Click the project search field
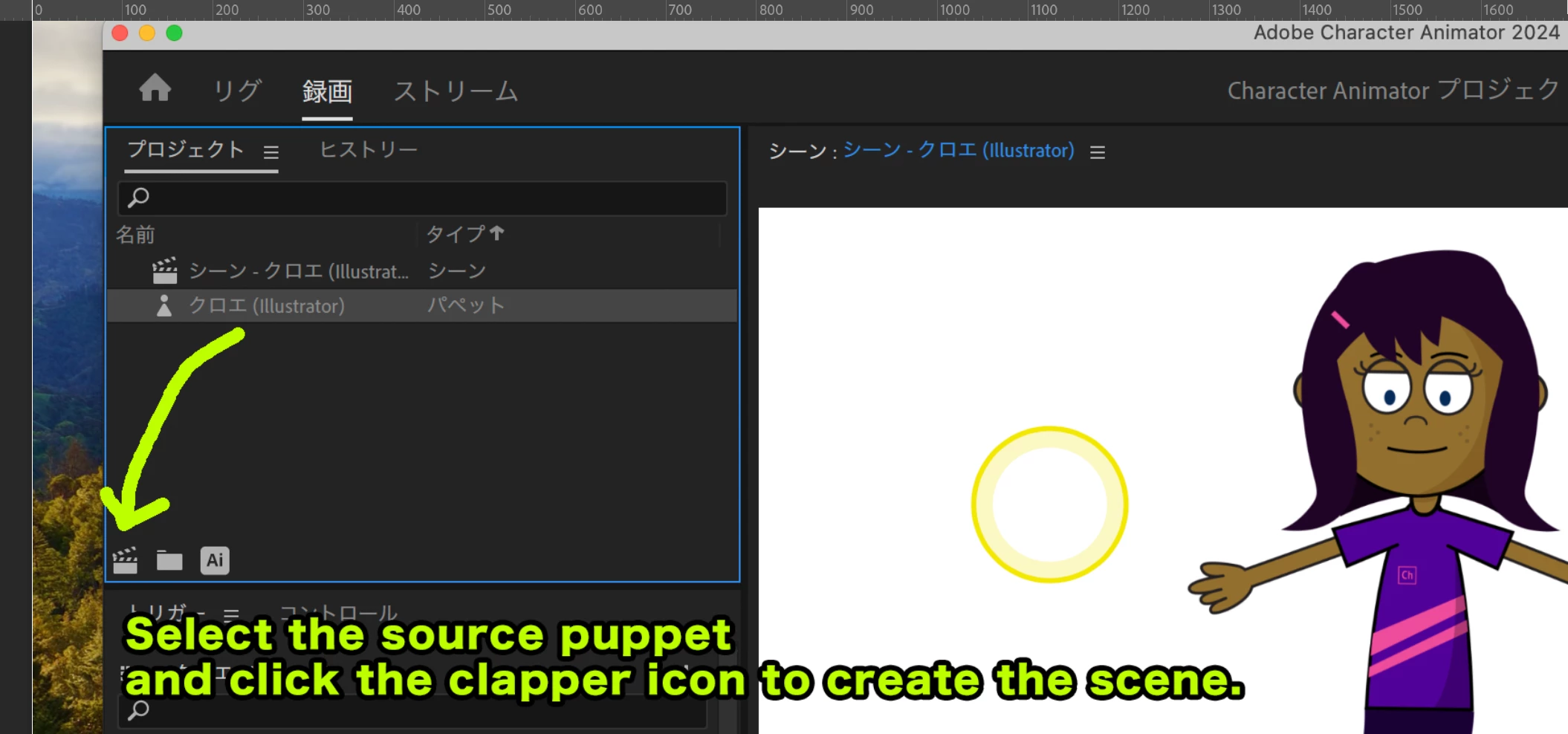Viewport: 1568px width, 734px height. (x=422, y=198)
